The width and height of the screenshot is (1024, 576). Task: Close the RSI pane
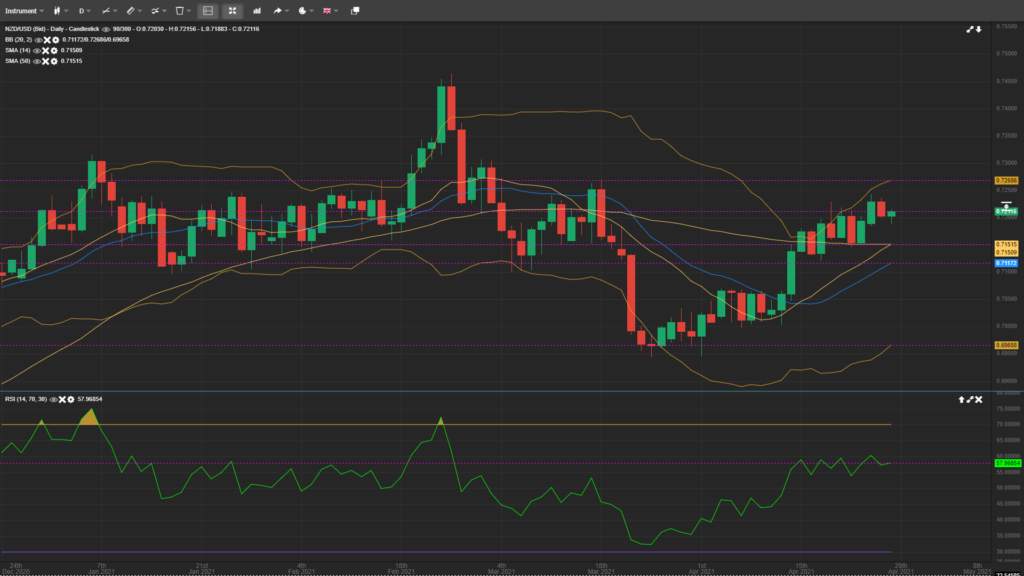(x=978, y=399)
